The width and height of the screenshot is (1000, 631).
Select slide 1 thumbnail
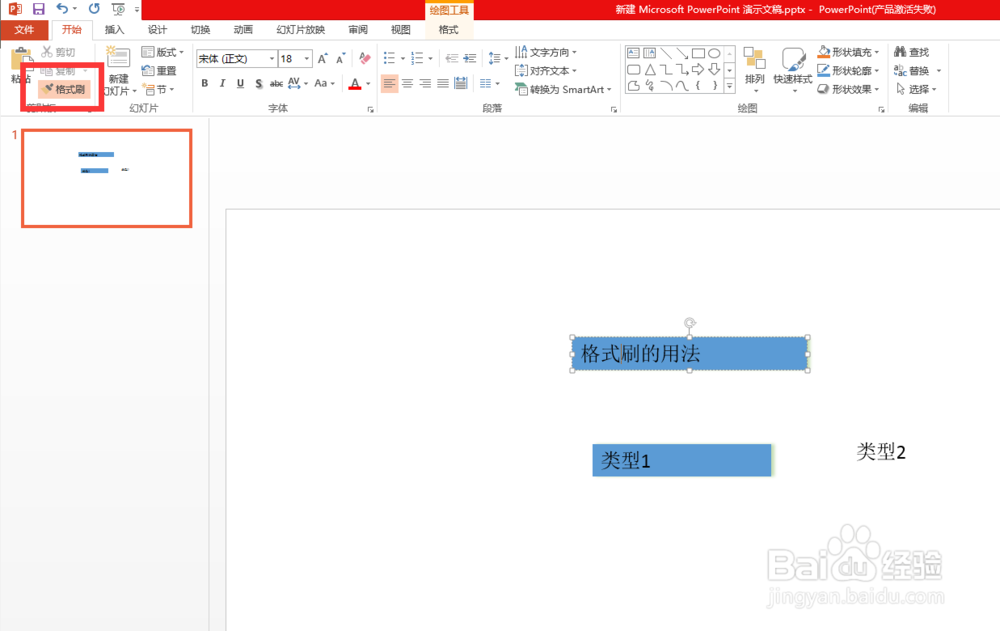107,178
